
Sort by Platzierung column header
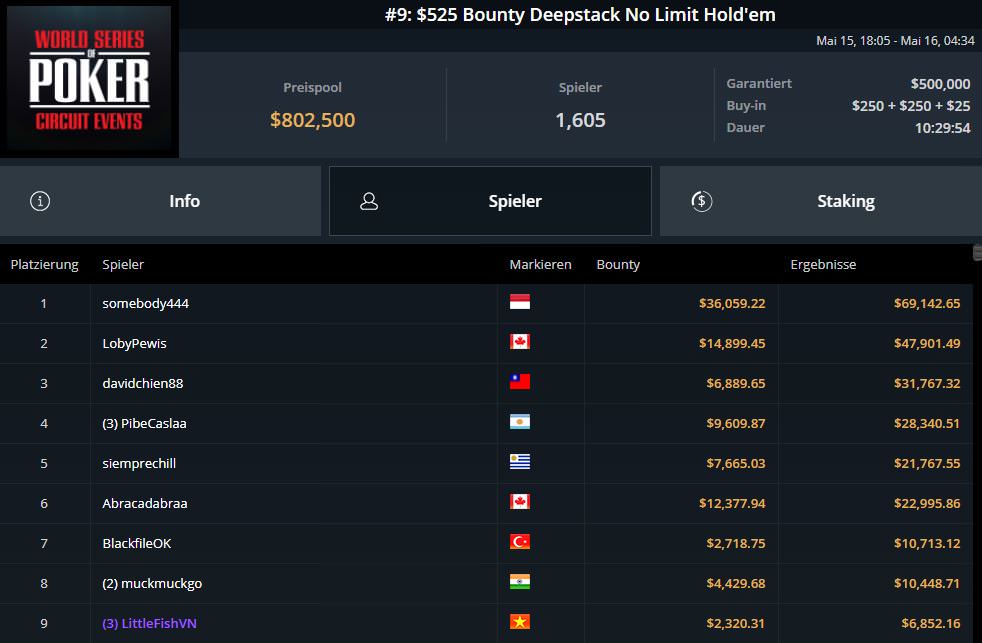[x=44, y=265]
